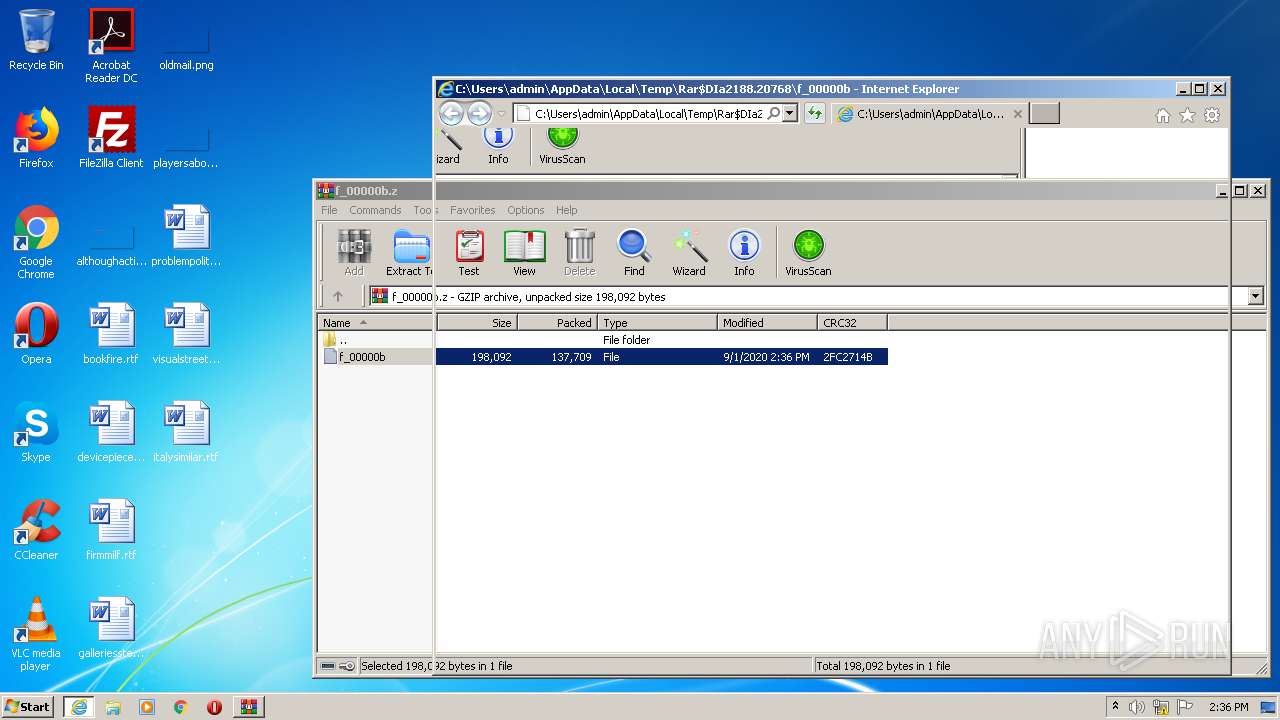Select Opera desktop icon

click(36, 334)
